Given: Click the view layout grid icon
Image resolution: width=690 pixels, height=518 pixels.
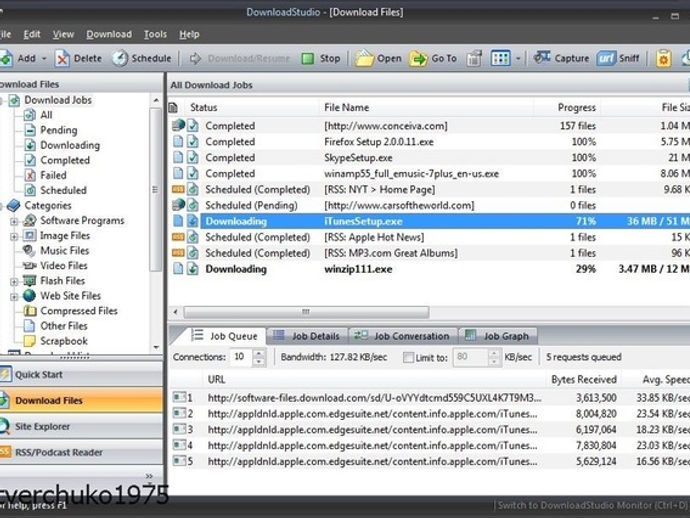Looking at the screenshot, I should point(500,58).
